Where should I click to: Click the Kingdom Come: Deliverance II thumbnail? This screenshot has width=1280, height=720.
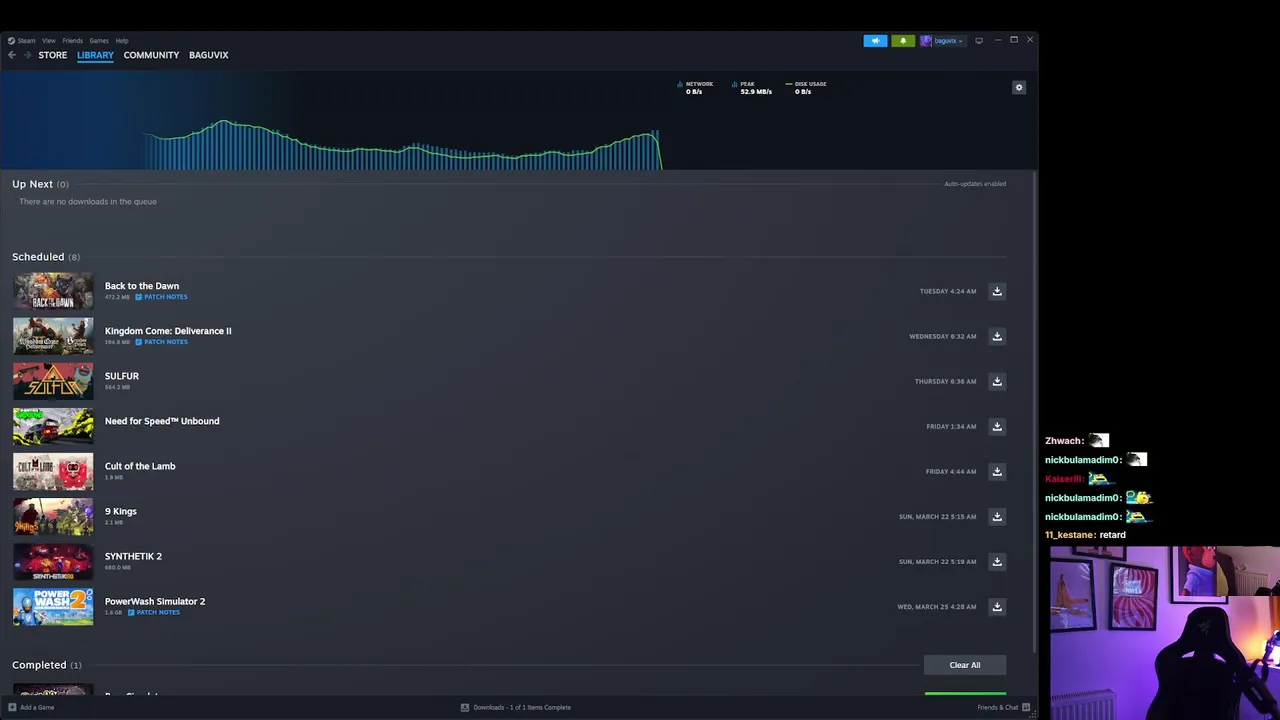pos(53,336)
